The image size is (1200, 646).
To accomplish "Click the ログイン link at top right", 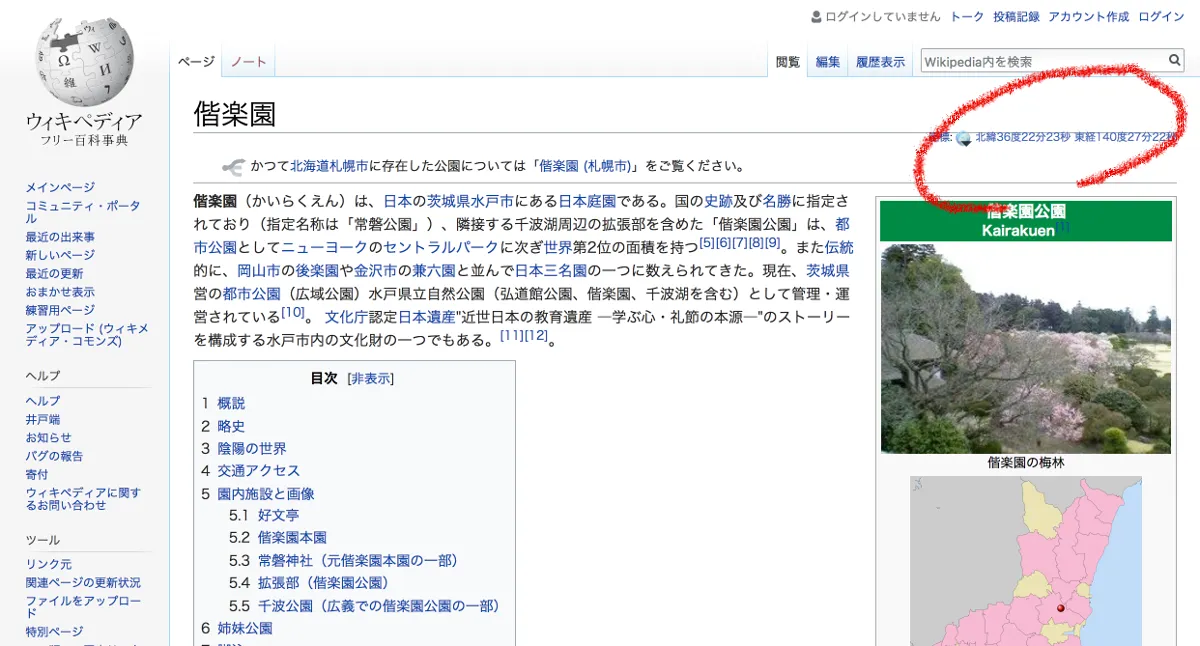I will 1160,16.
